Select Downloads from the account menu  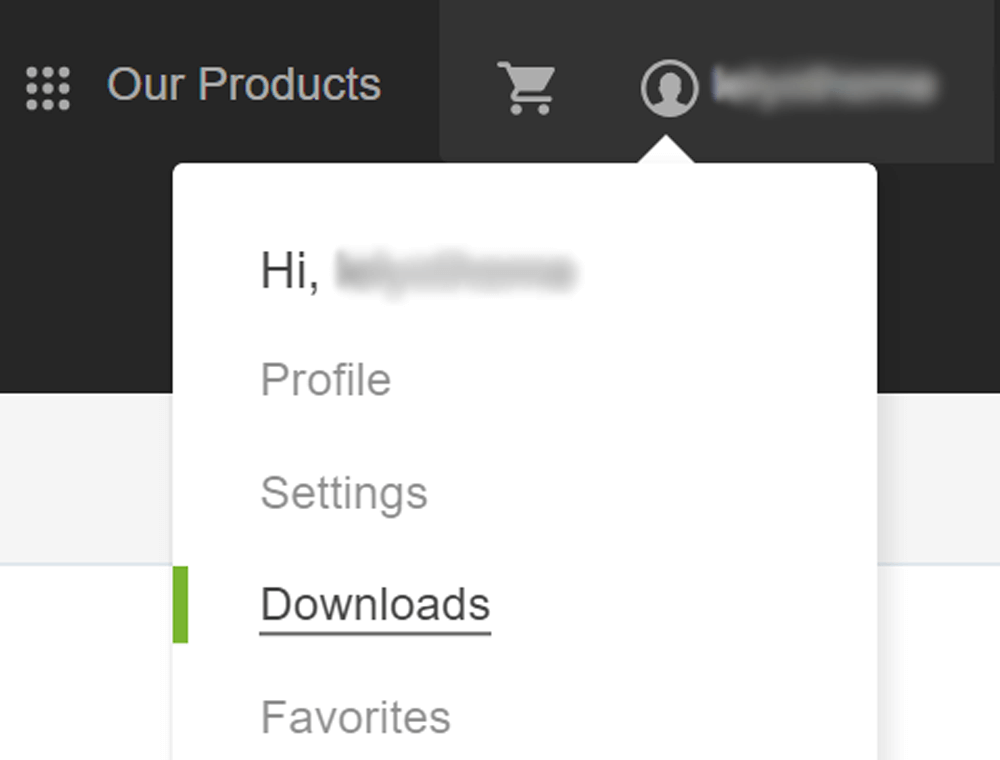tap(375, 603)
